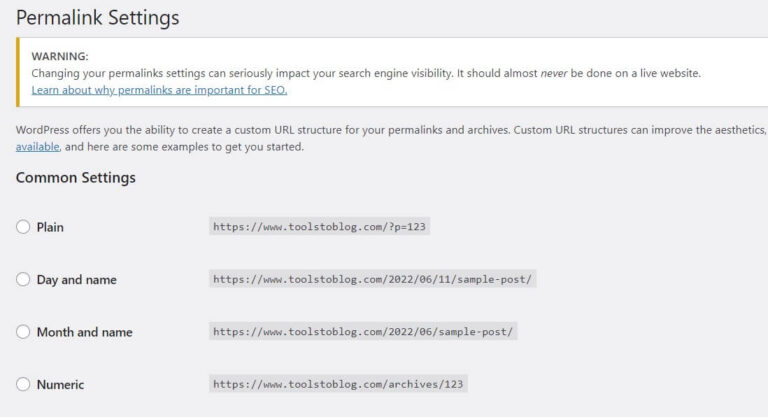Click the ?p=123 example URL code box
Image resolution: width=768 pixels, height=417 pixels.
pos(319,226)
